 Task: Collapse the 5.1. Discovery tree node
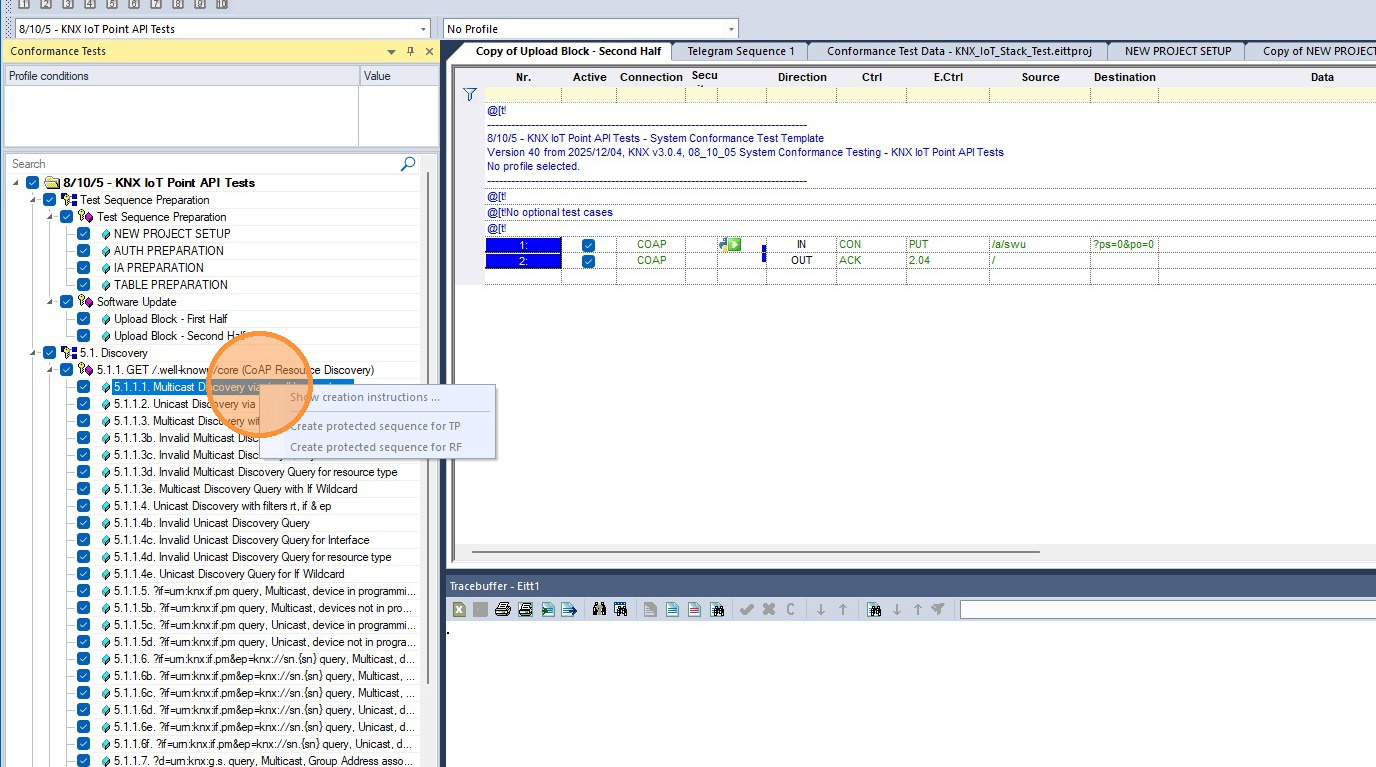[x=34, y=353]
